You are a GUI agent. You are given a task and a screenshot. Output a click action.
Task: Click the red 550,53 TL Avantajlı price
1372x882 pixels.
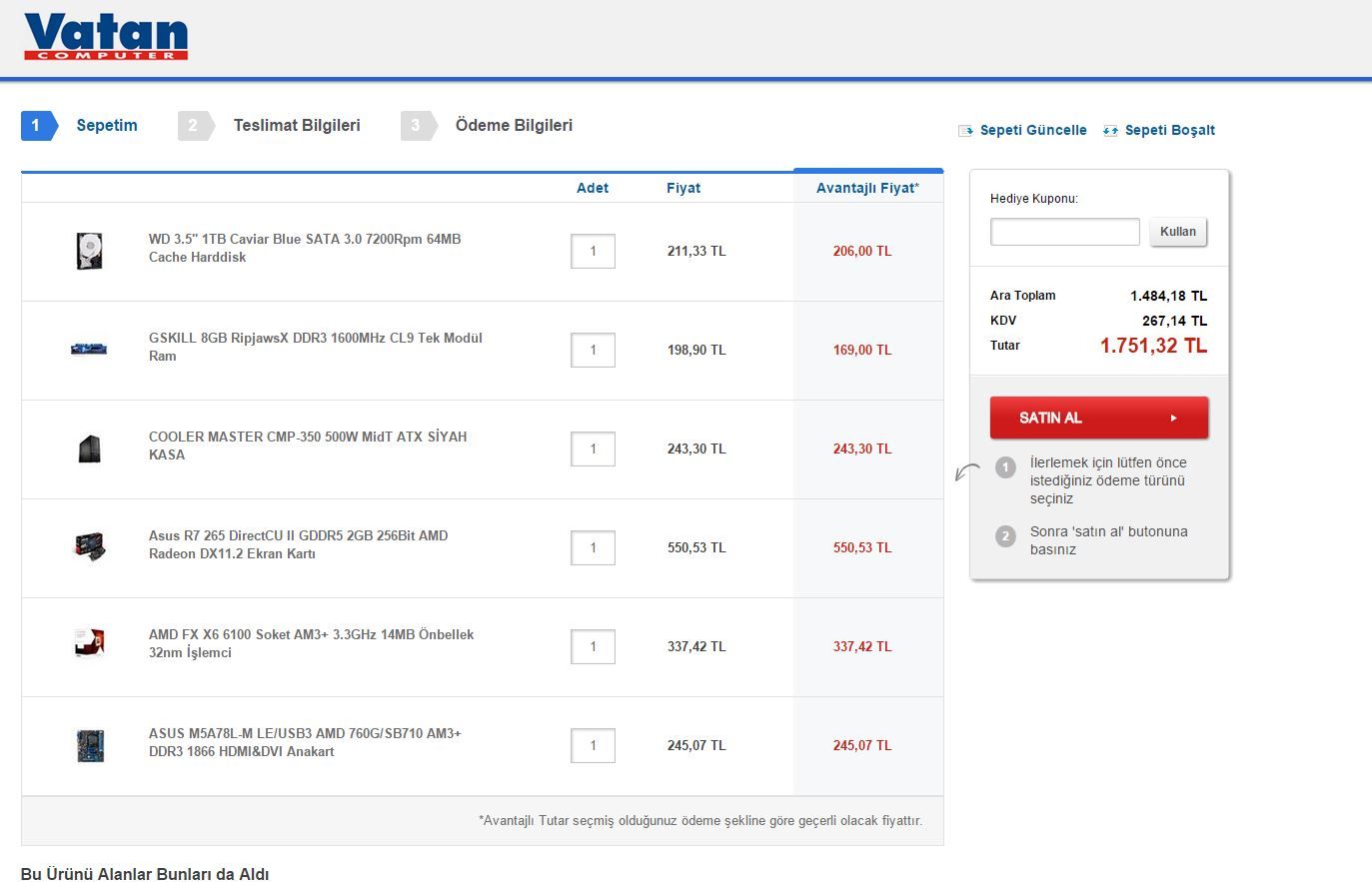click(x=862, y=547)
